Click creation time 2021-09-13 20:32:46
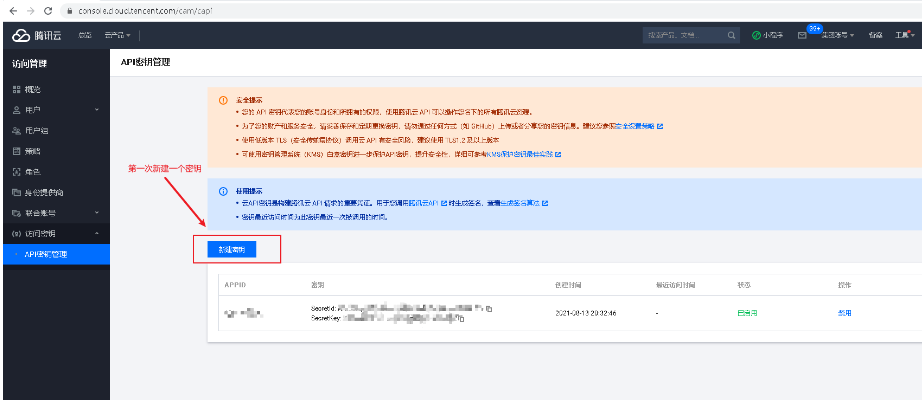Viewport: 924px width, 401px height. click(586, 313)
